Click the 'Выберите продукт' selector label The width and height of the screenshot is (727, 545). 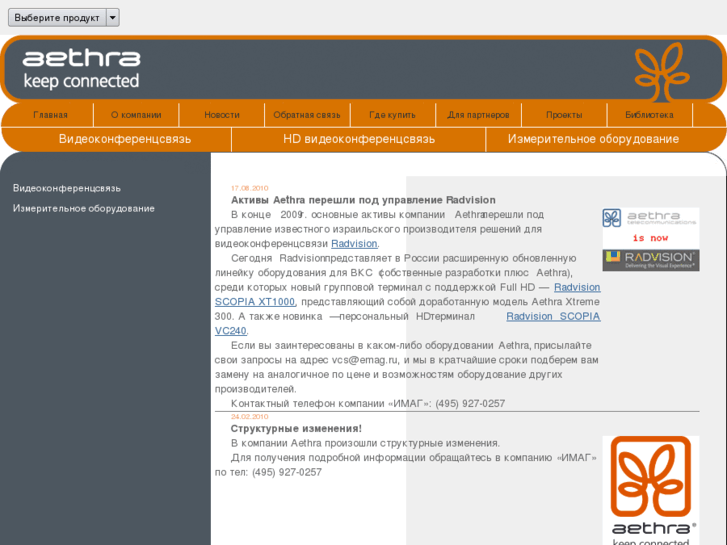(57, 18)
